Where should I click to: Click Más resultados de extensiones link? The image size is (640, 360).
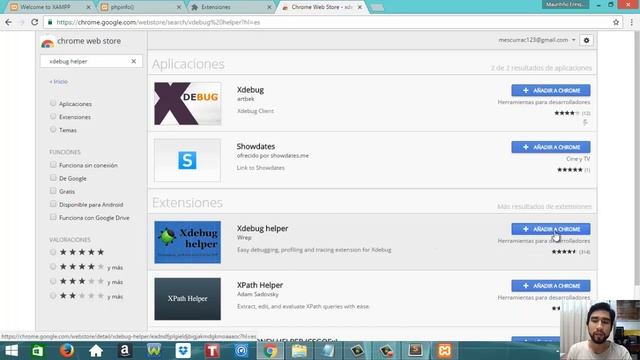[544, 207]
